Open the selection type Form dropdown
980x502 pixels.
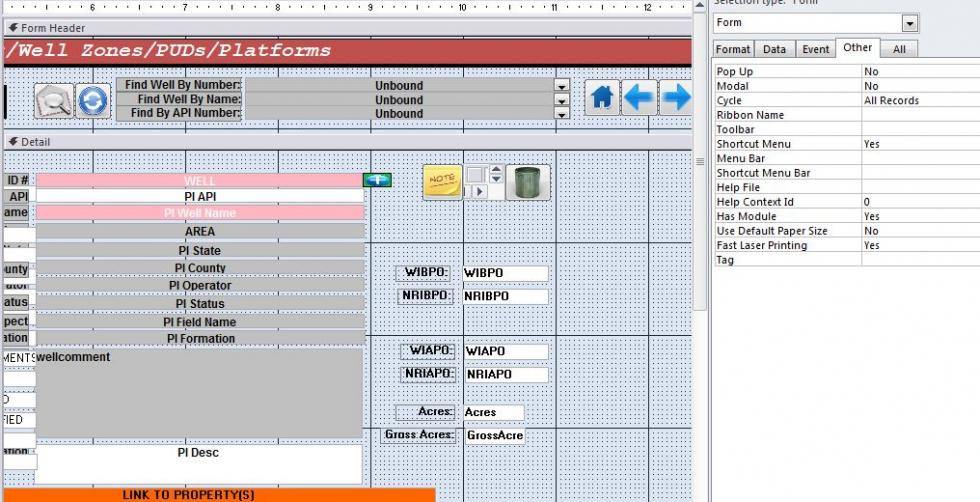click(x=910, y=24)
